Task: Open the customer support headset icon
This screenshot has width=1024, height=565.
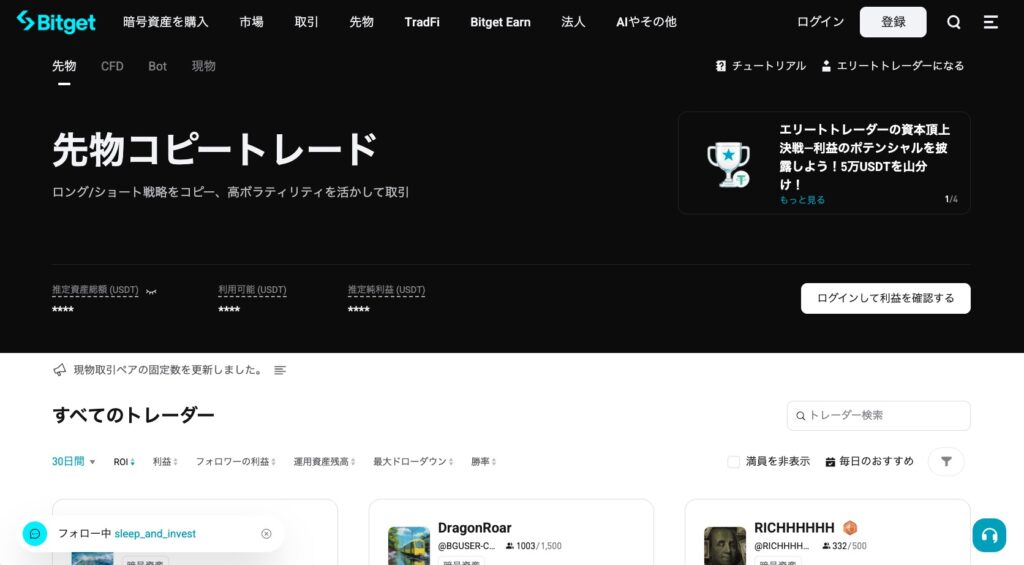Action: (989, 536)
